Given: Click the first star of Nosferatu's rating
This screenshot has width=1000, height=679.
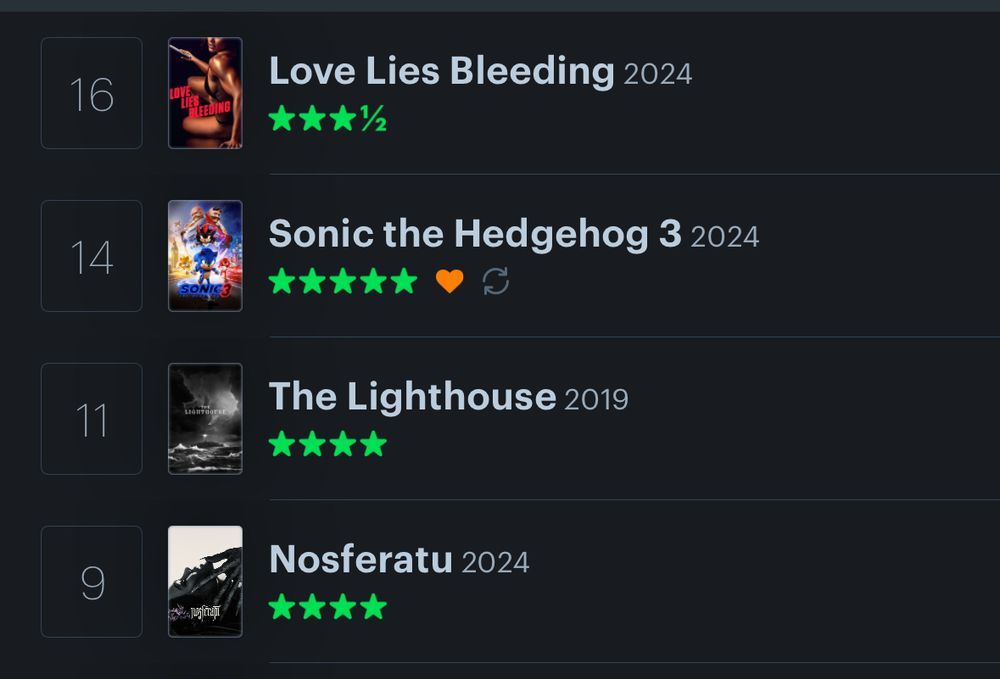Looking at the screenshot, I should coord(280,606).
